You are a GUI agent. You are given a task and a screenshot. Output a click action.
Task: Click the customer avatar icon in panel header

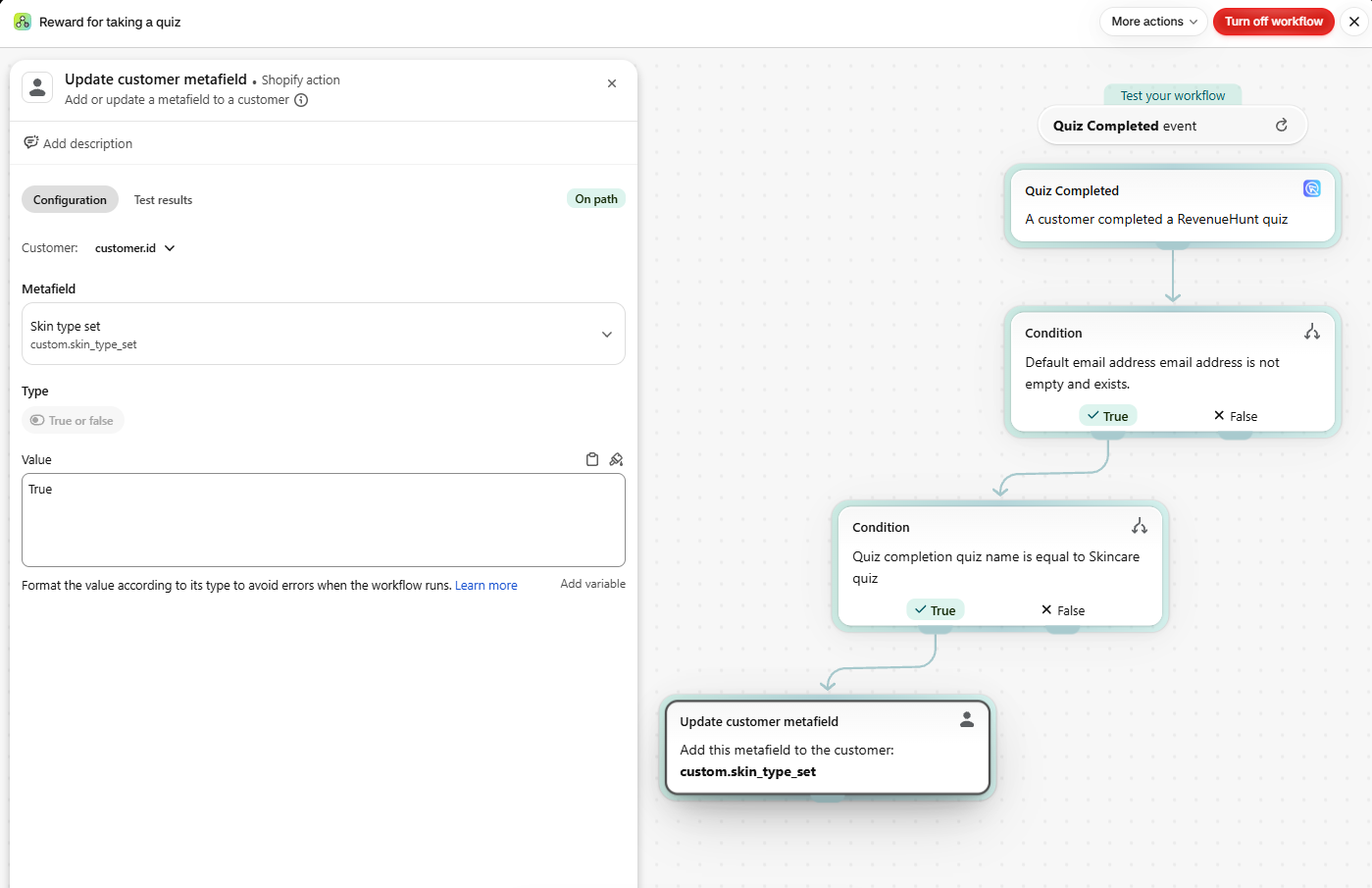(x=37, y=87)
